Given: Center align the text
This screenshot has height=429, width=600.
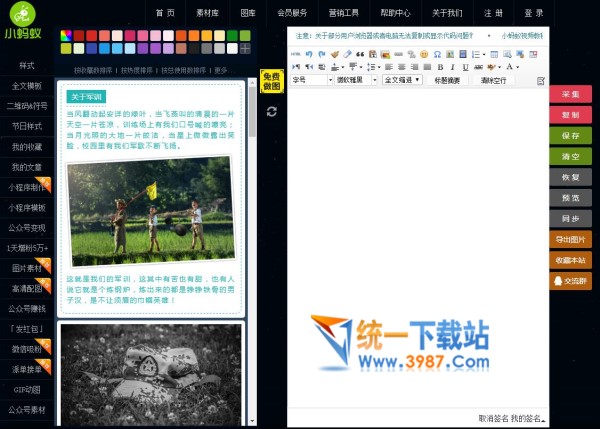Looking at the screenshot, I should [x=402, y=67].
